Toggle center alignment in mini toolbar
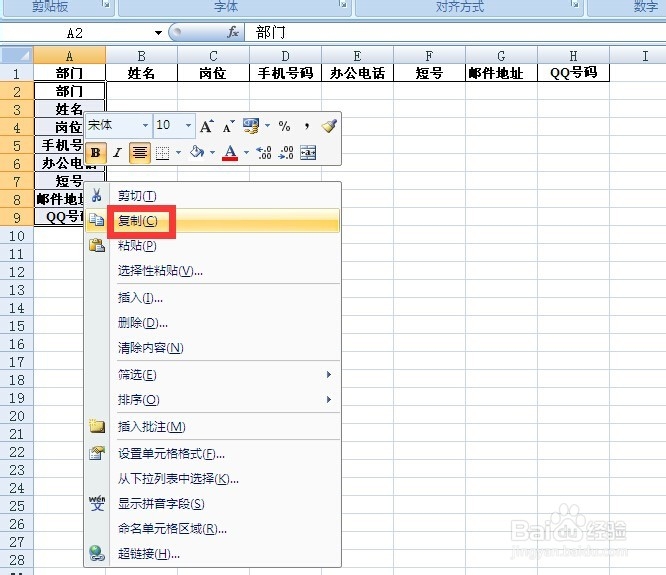The image size is (666, 575). [140, 152]
